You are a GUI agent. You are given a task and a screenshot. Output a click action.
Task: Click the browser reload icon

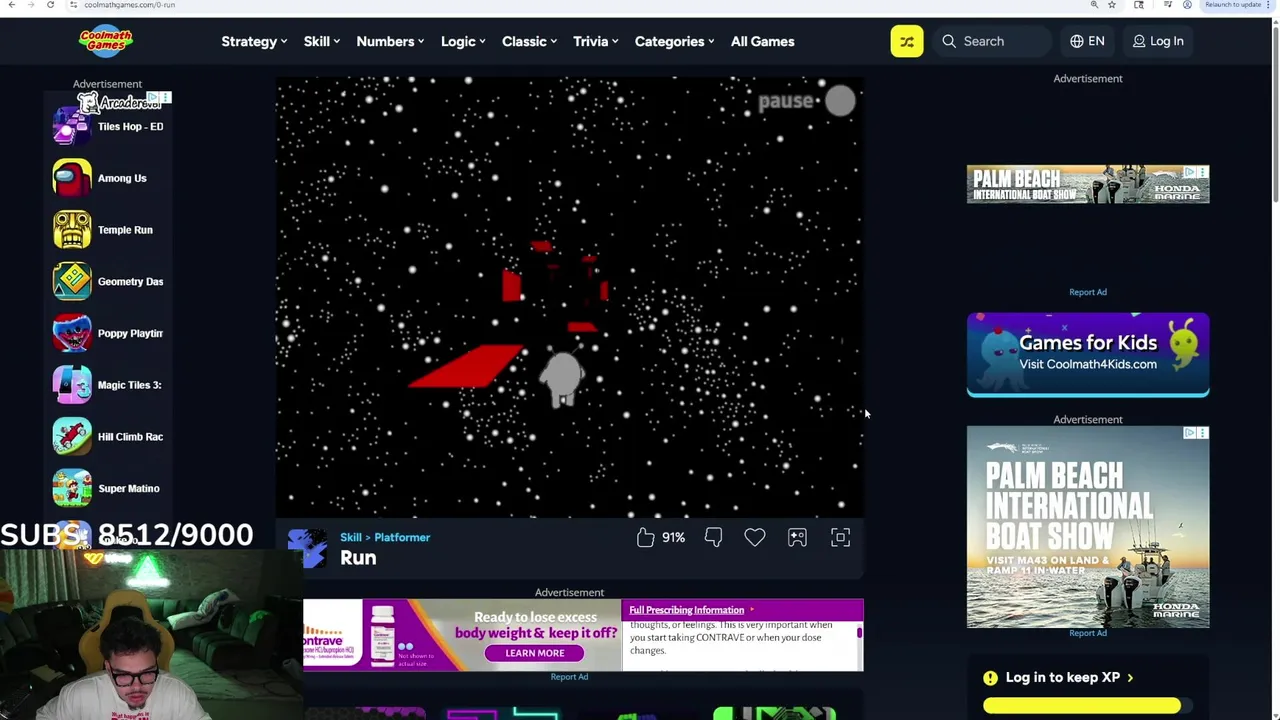click(50, 5)
